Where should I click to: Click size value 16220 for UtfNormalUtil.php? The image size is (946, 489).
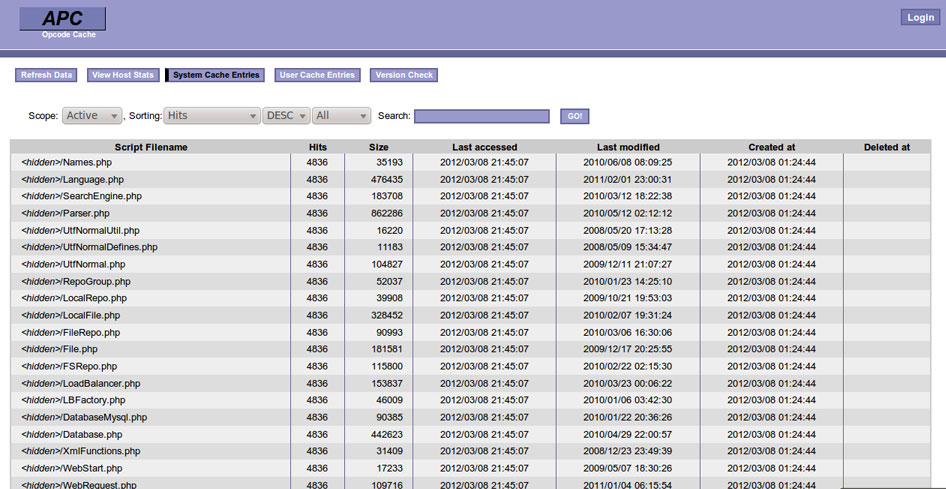(x=390, y=230)
